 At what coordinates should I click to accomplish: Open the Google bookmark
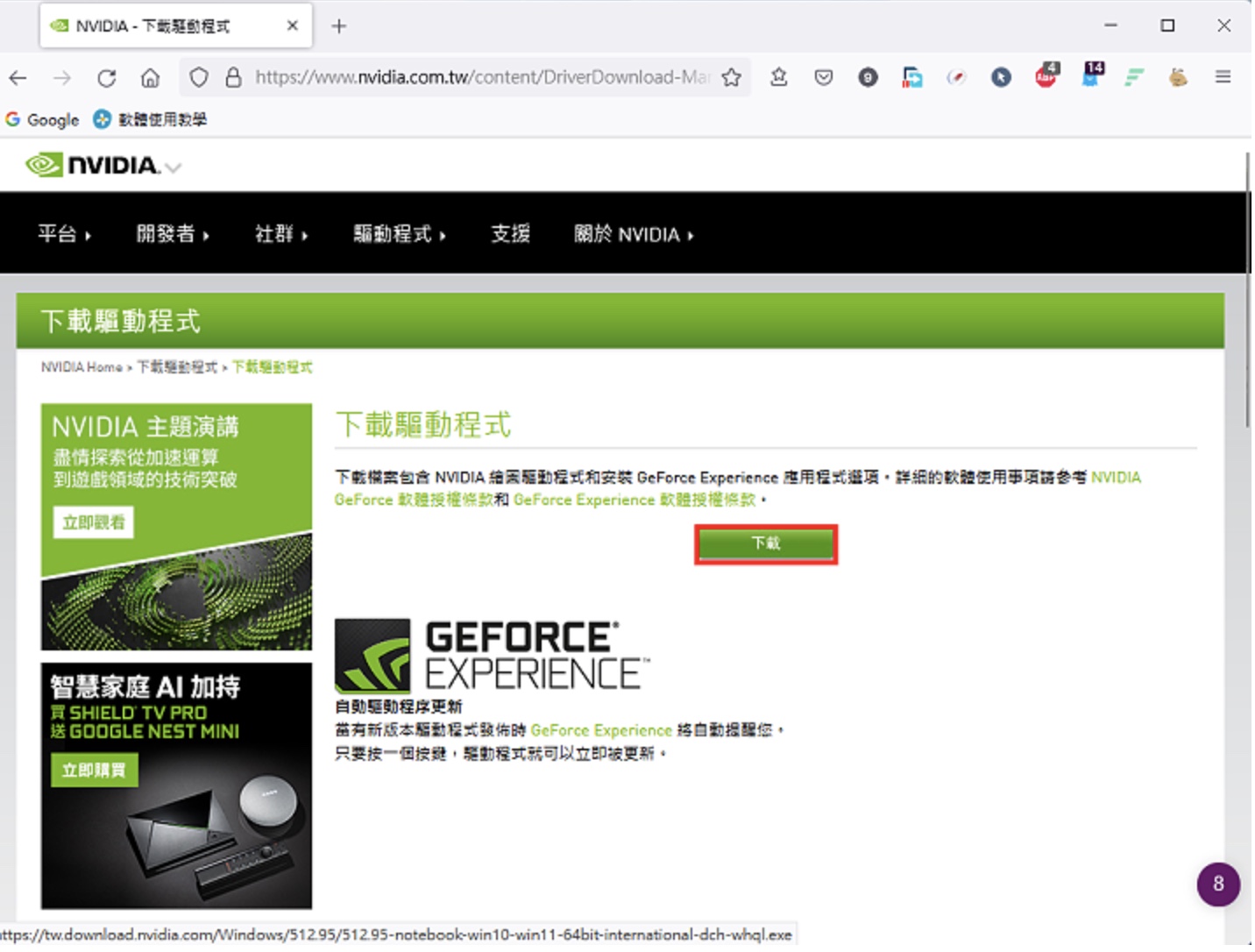click(x=42, y=119)
